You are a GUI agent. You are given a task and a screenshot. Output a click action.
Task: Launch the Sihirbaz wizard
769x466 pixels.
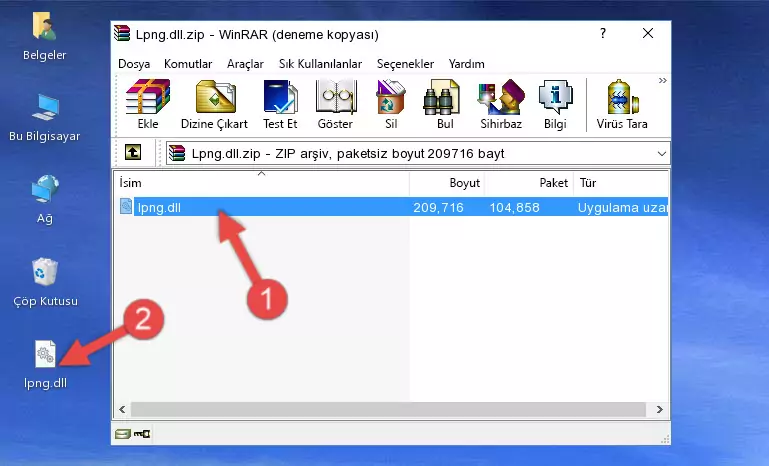501,104
